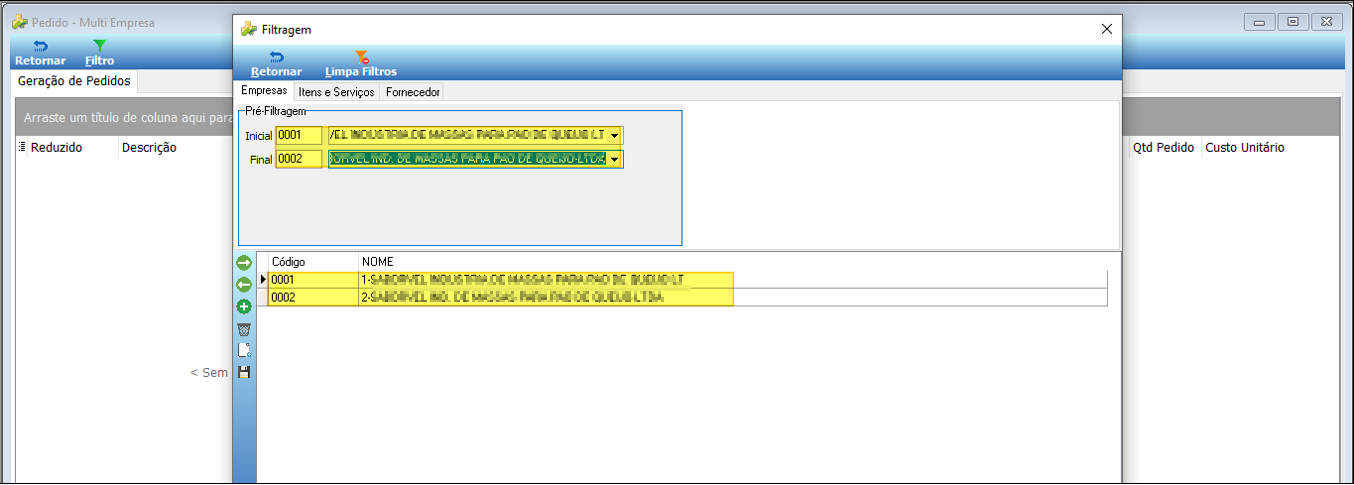This screenshot has height=485, width=1354.
Task: Open the Fornecedor tab
Action: (412, 92)
